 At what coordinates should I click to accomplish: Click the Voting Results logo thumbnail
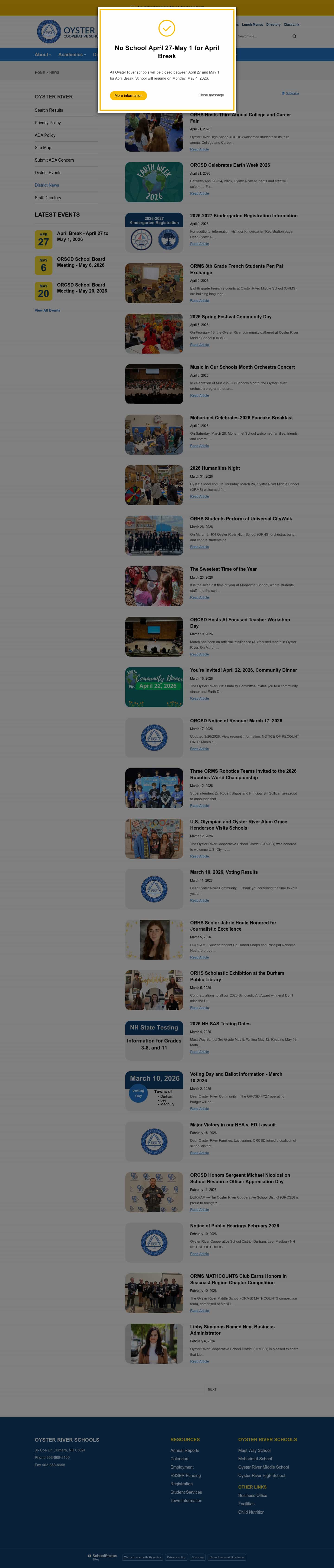tap(154, 889)
